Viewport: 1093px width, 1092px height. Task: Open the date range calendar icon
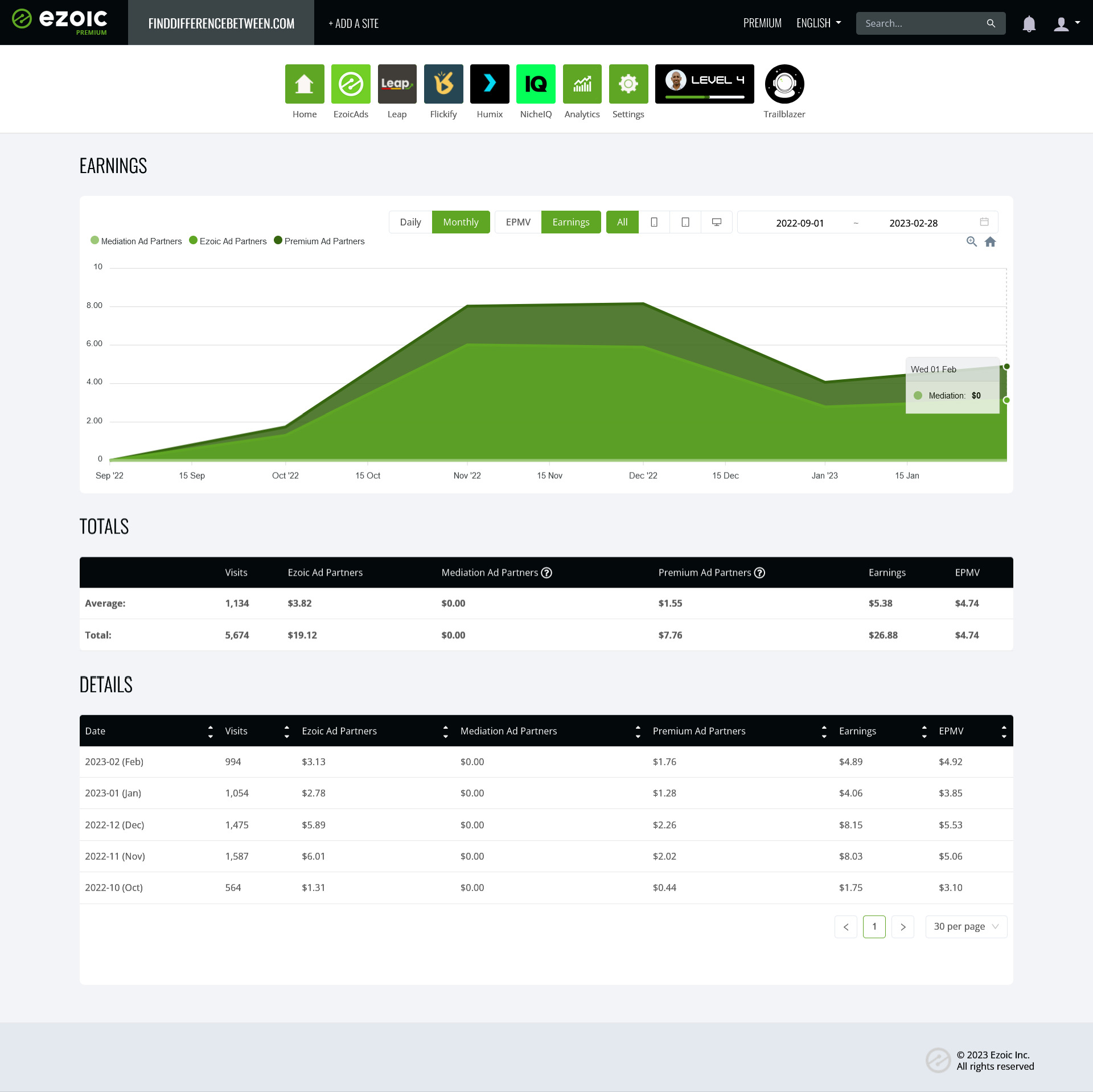tap(984, 222)
